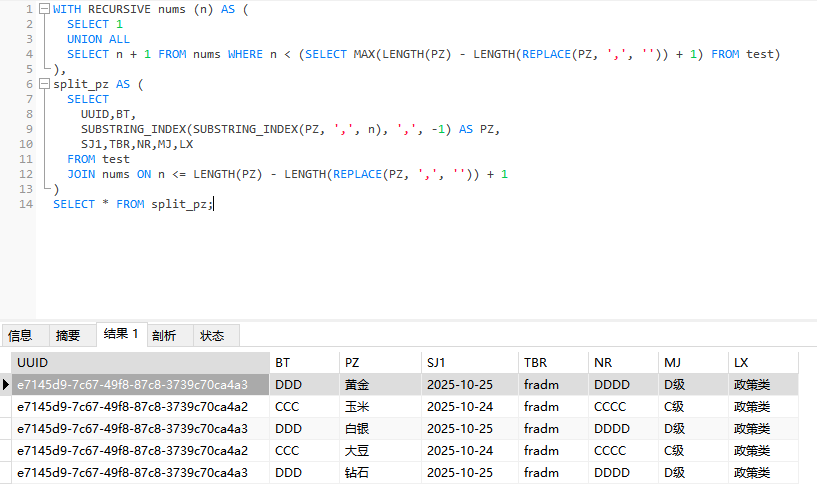This screenshot has width=817, height=488.
Task: Select the MJ column header
Action: click(x=691, y=362)
